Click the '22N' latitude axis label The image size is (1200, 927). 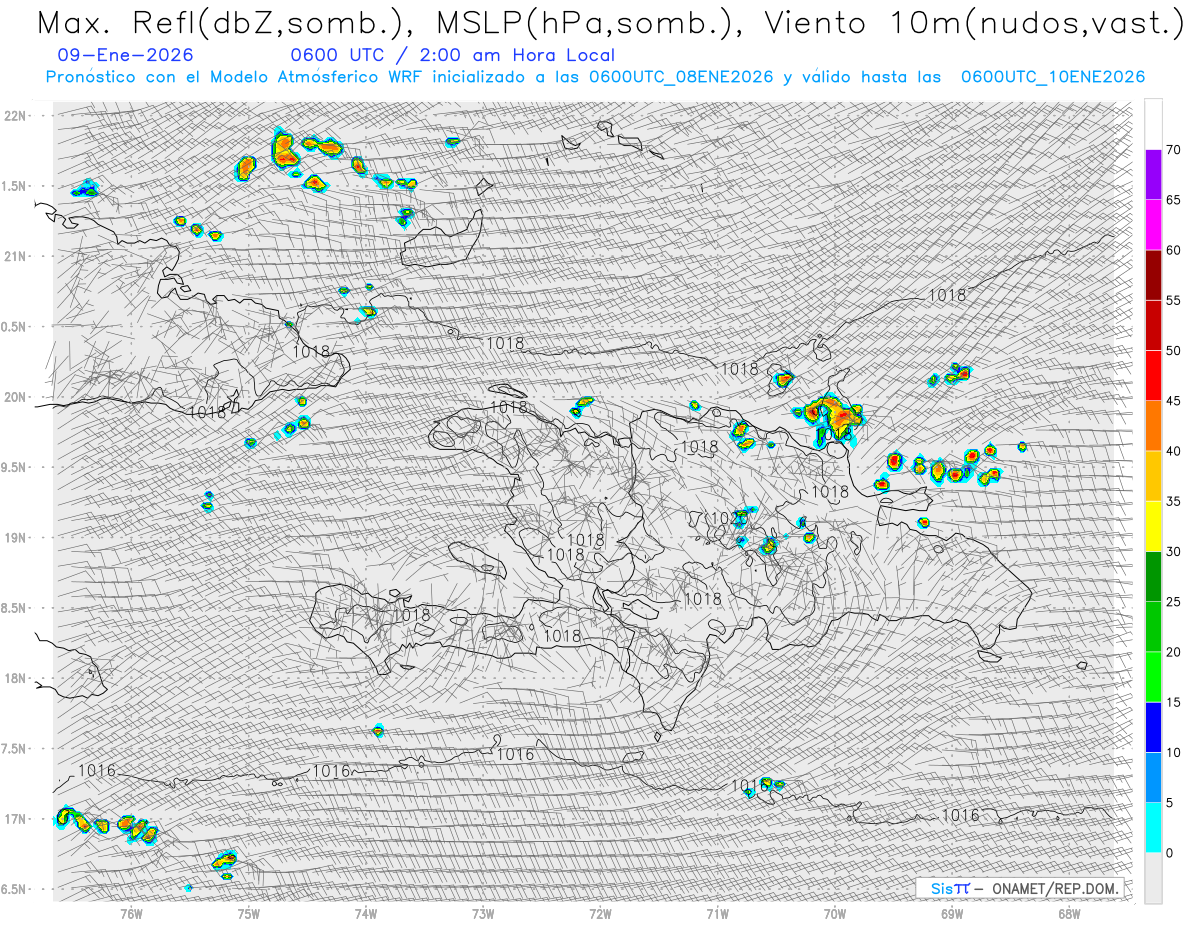pyautogui.click(x=15, y=116)
